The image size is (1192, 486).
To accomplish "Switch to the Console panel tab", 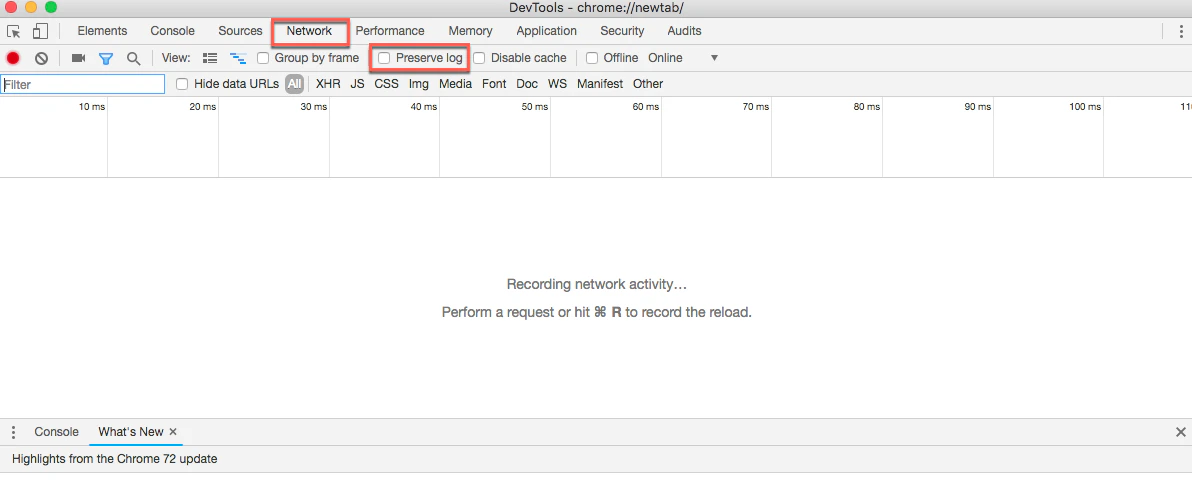I will click(x=173, y=31).
